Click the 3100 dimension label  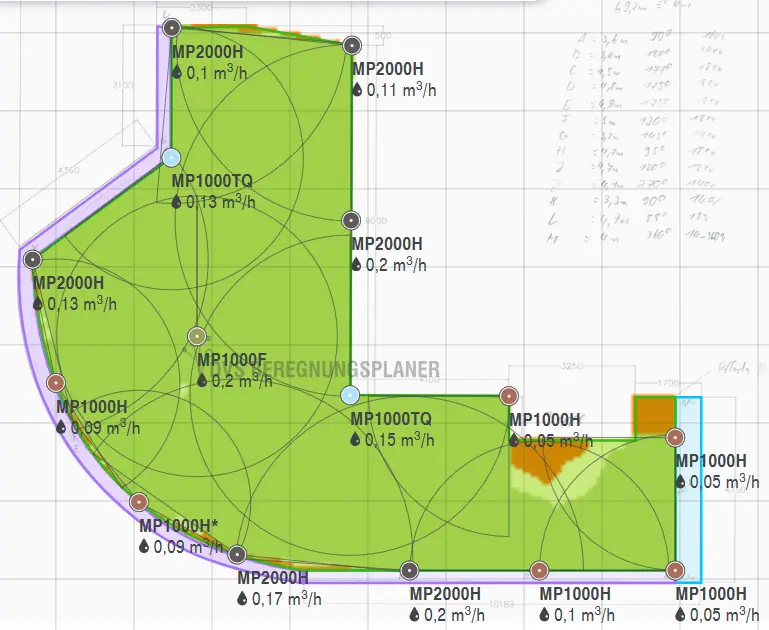[123, 85]
